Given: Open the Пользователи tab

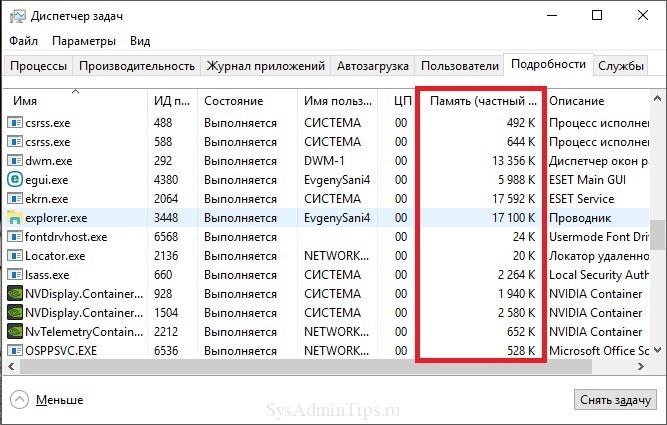Looking at the screenshot, I should [x=459, y=66].
